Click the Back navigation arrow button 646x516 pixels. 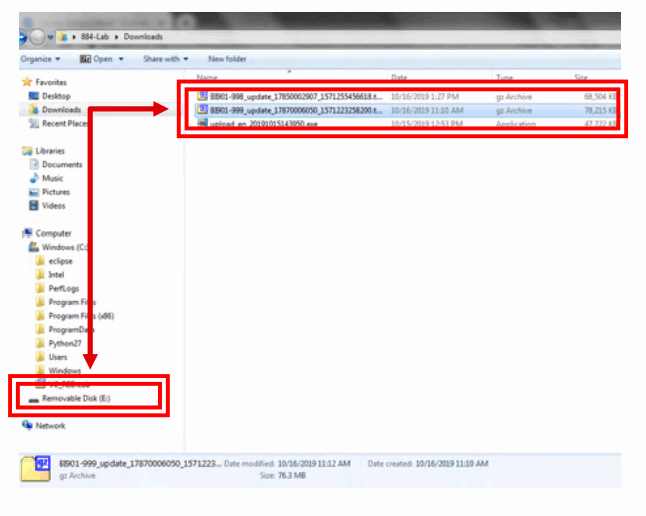[x=22, y=37]
